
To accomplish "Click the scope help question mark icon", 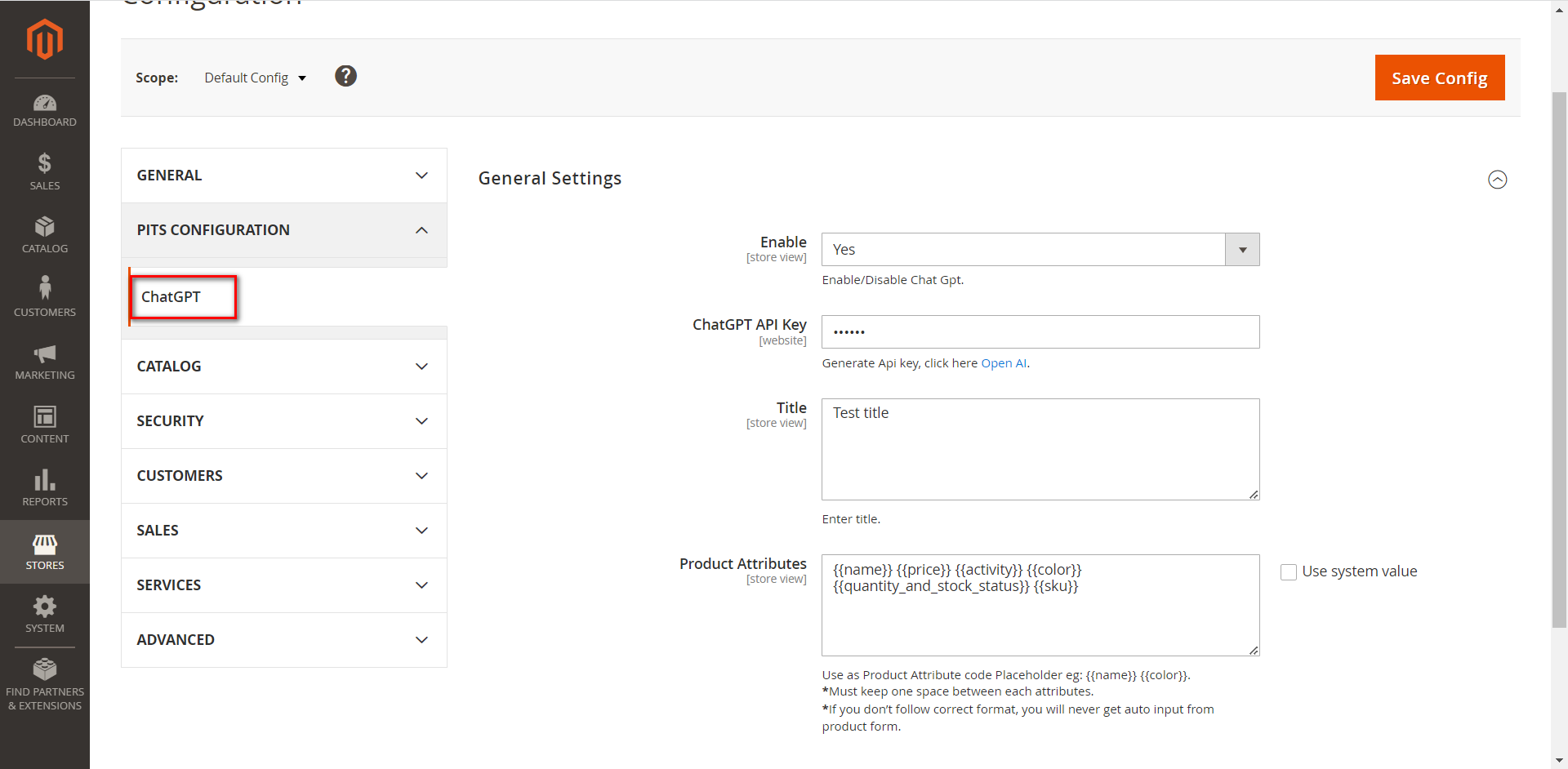I will [345, 76].
